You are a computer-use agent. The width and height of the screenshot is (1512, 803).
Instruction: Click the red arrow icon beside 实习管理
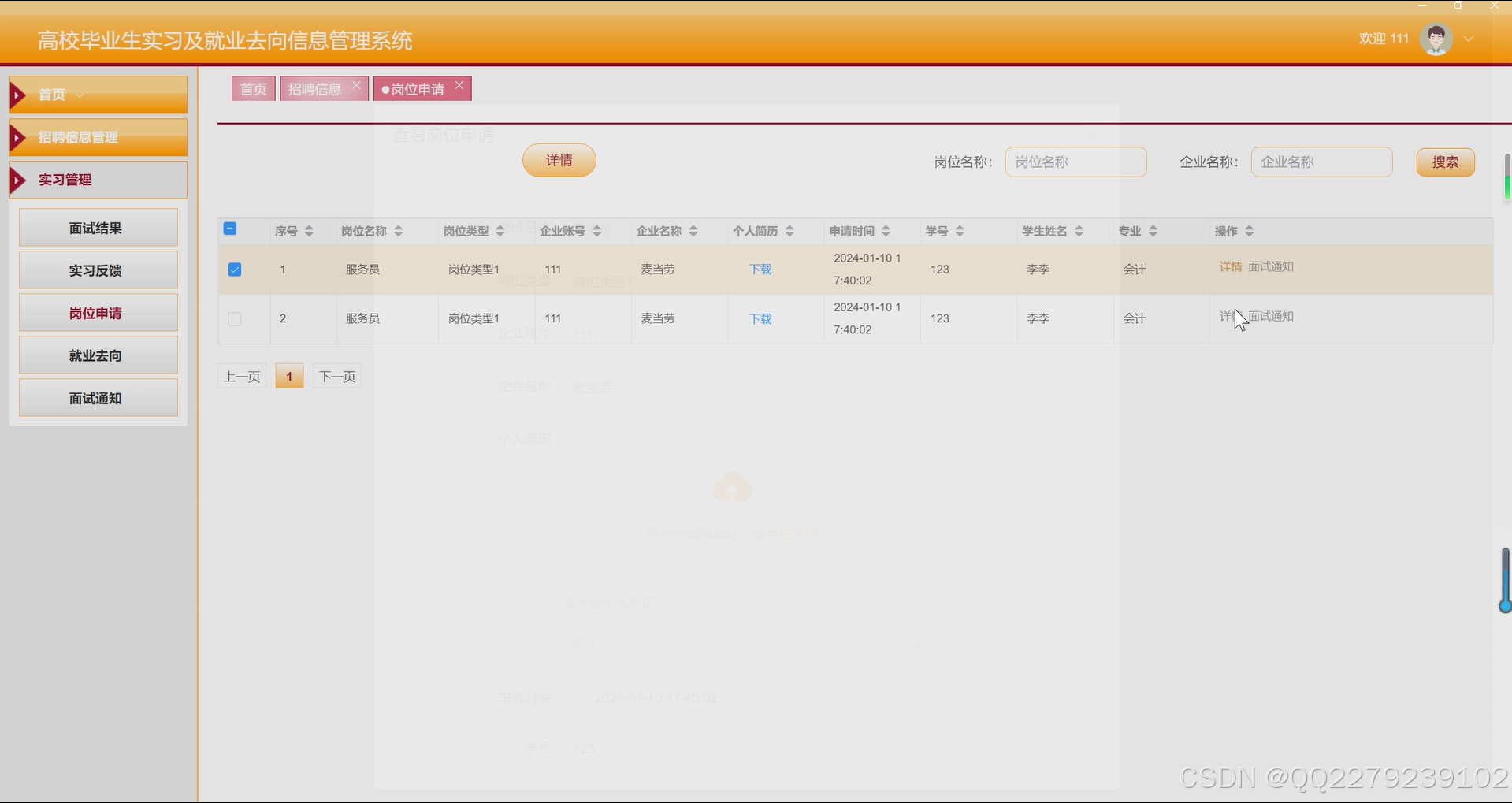(19, 180)
